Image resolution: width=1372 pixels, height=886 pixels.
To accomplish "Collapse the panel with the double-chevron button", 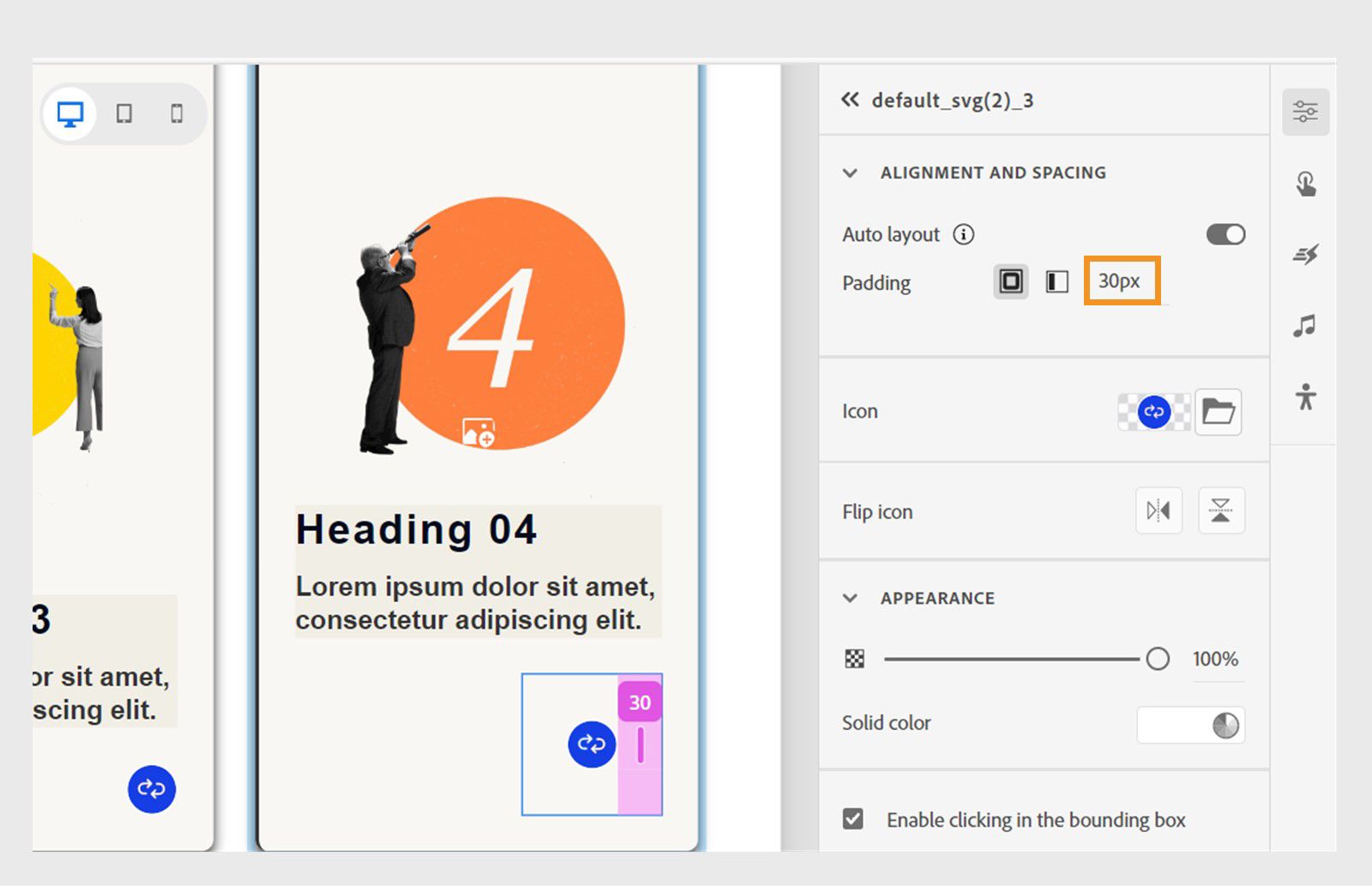I will (848, 99).
